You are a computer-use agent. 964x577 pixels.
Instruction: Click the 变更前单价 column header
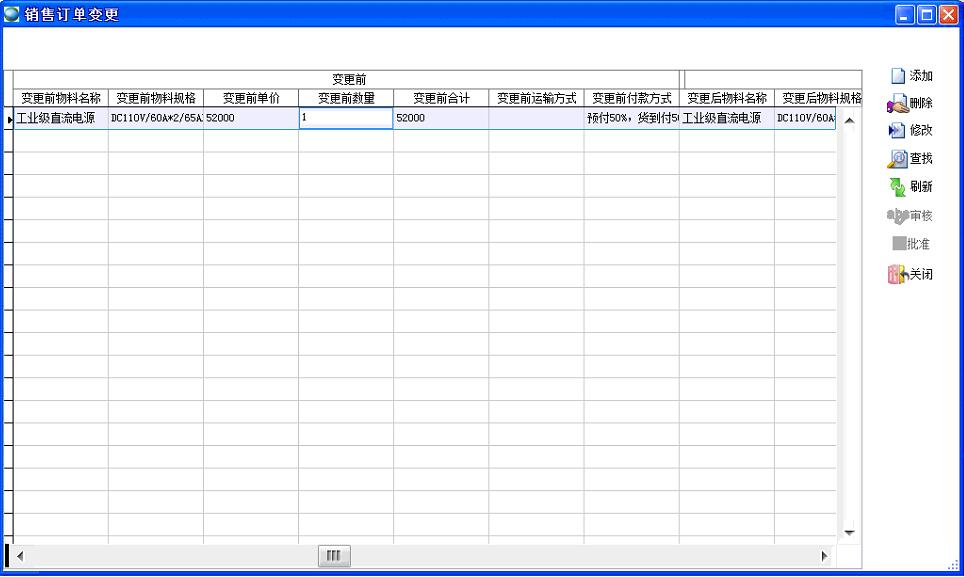[x=250, y=98]
